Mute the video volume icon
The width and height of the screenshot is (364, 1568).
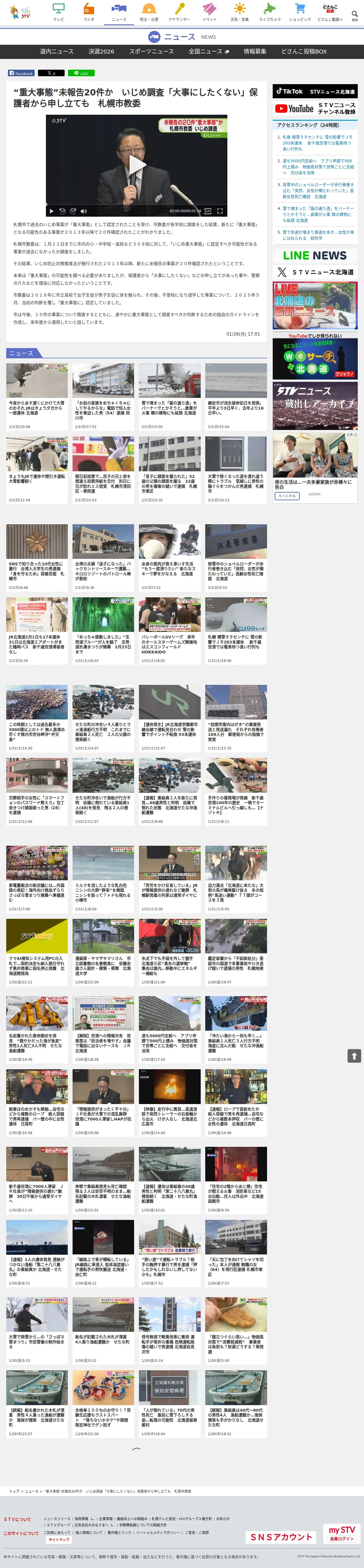(x=84, y=211)
